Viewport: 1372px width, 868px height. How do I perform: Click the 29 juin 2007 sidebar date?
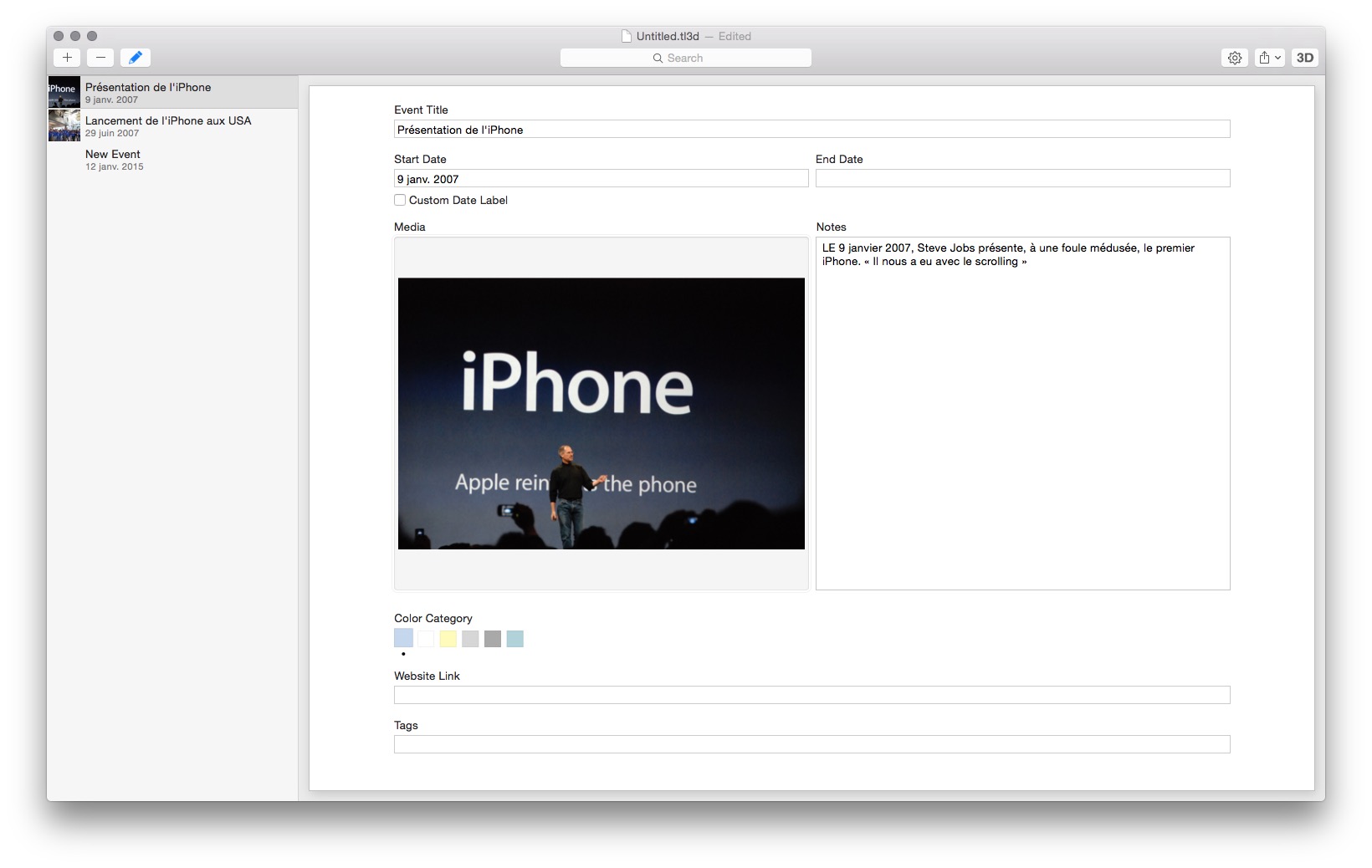pyautogui.click(x=112, y=133)
